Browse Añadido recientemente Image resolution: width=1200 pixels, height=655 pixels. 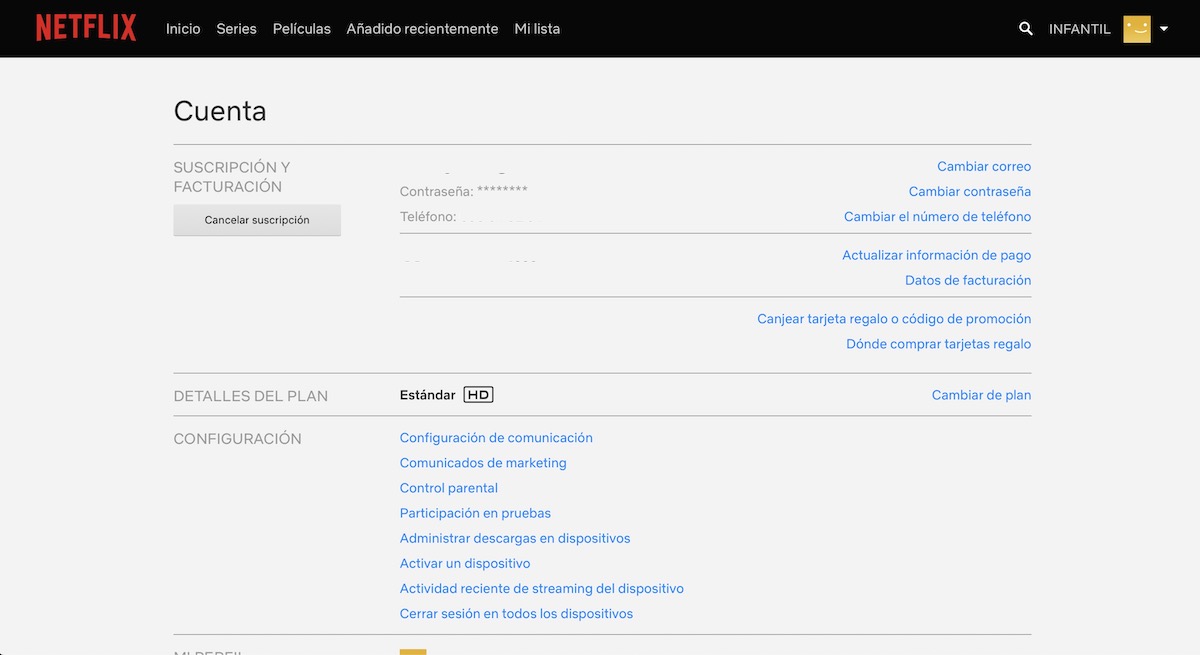(422, 29)
